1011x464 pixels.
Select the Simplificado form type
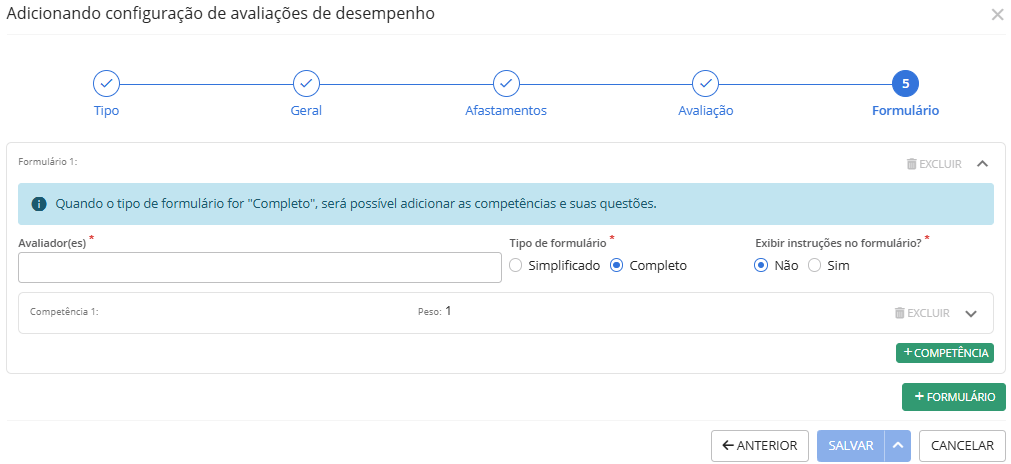click(x=516, y=266)
